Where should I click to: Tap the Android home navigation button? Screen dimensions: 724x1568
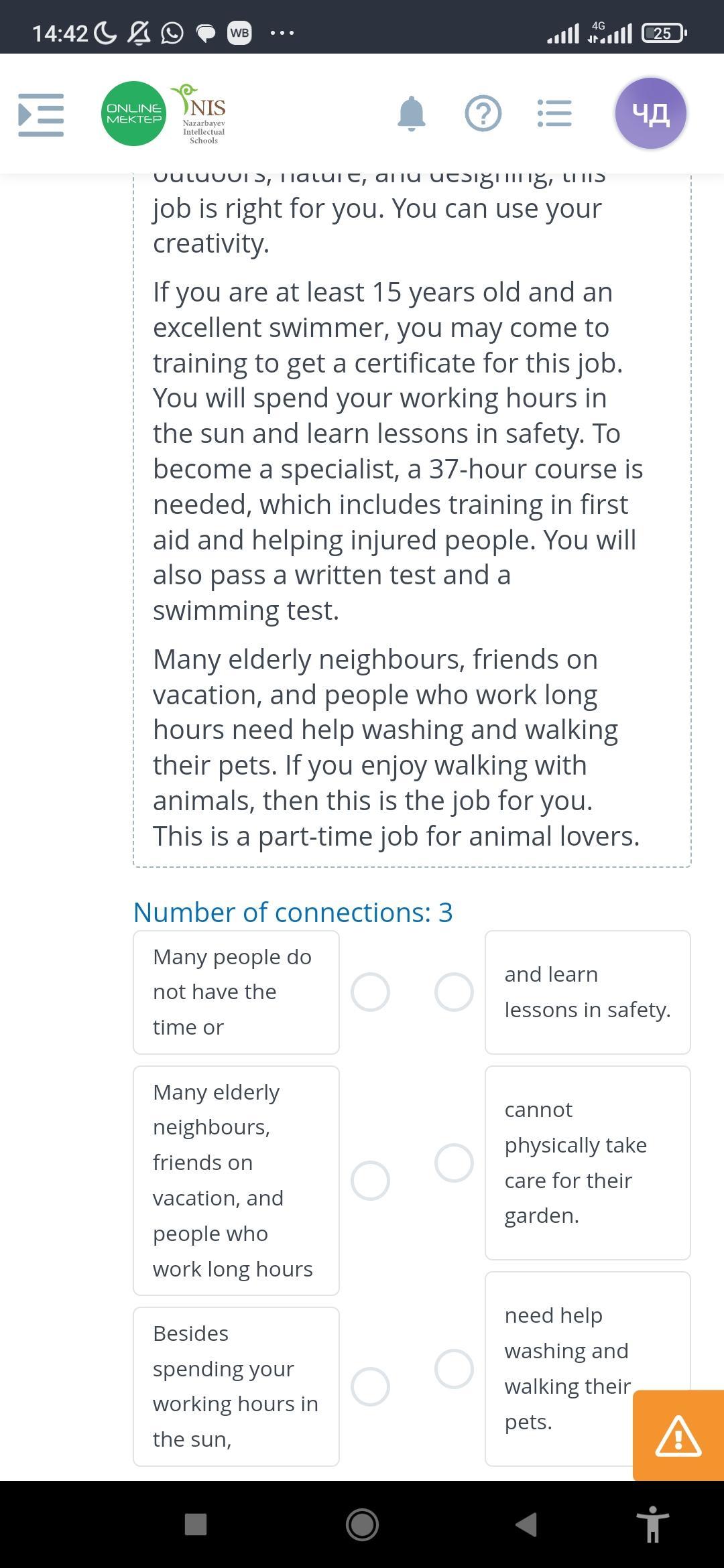click(362, 1524)
